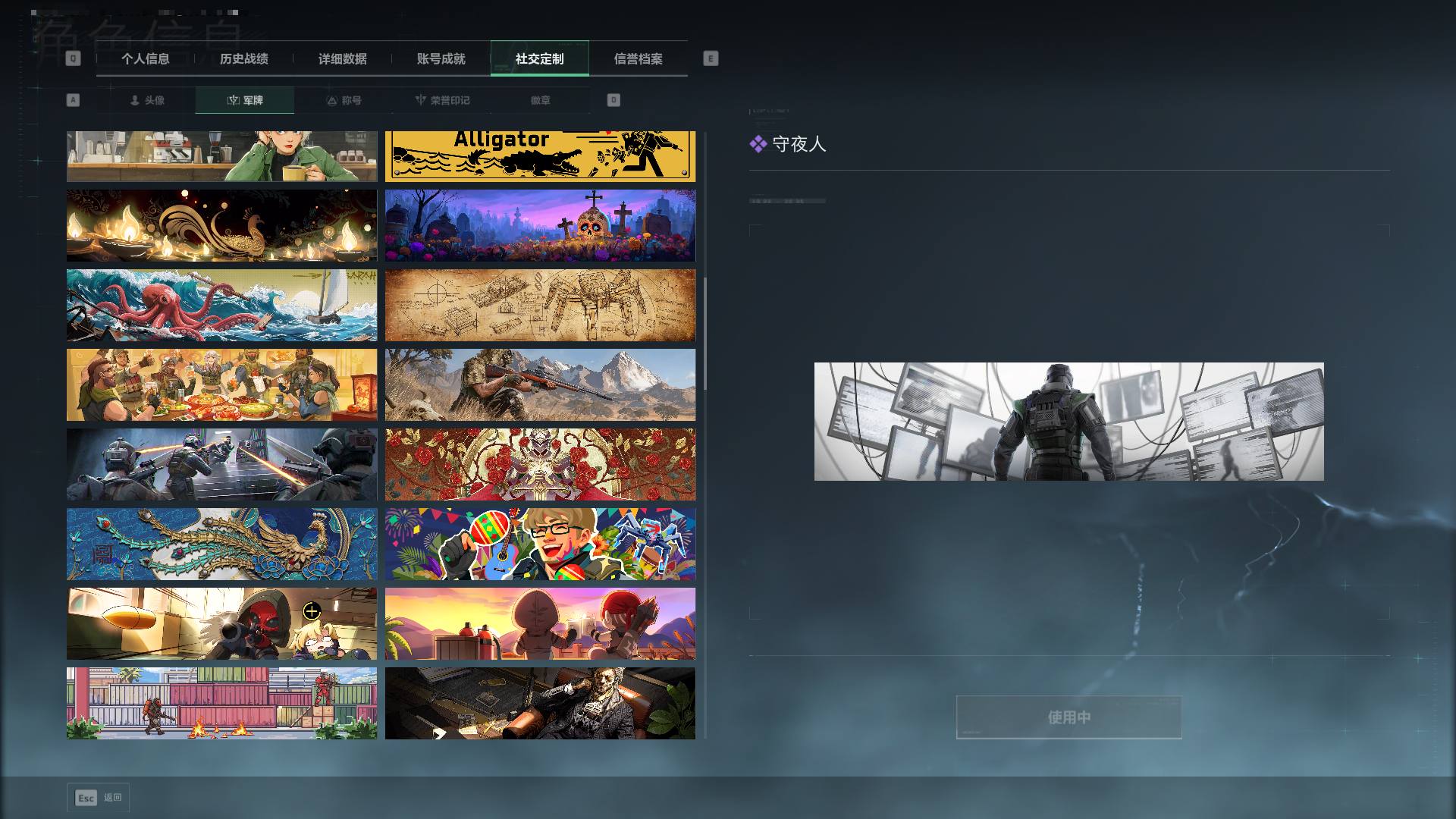Screen dimensions: 1456x819
Task: Pick the sugar skull graveyard dog tag
Action: (540, 225)
